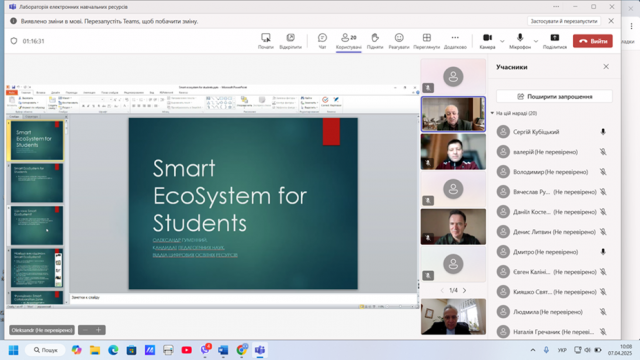Open Copilot from the taskbar
The image size is (640, 360).
coord(76,350)
